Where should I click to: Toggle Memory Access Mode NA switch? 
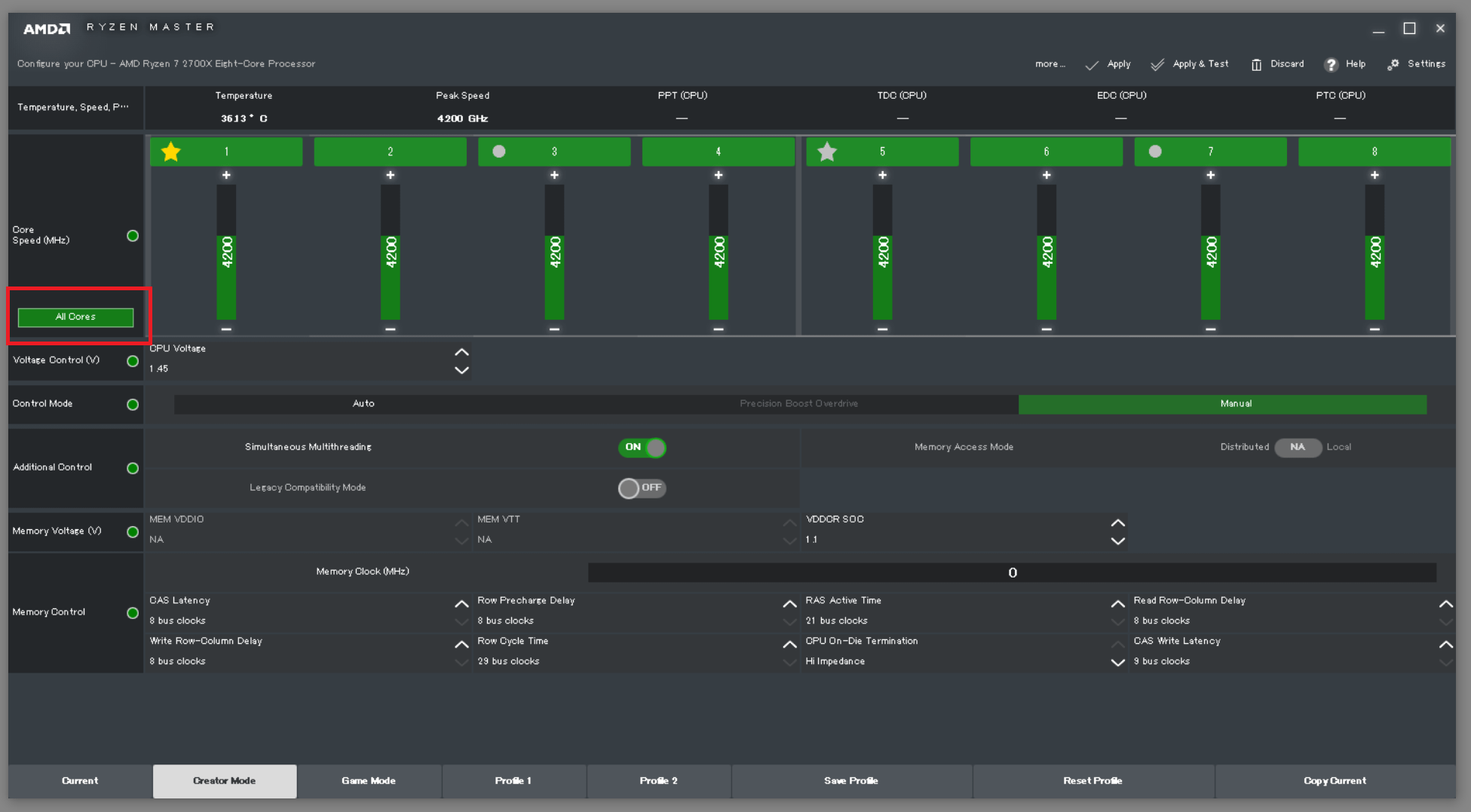[x=1298, y=448]
